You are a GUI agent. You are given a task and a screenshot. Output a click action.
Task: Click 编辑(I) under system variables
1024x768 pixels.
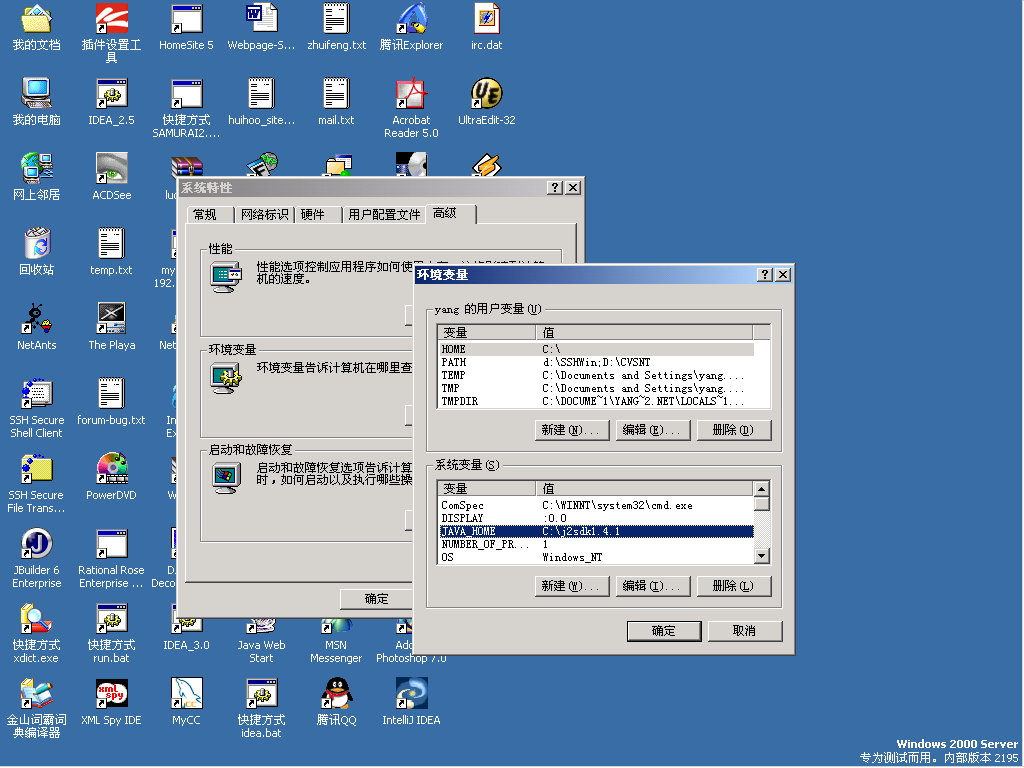click(652, 586)
